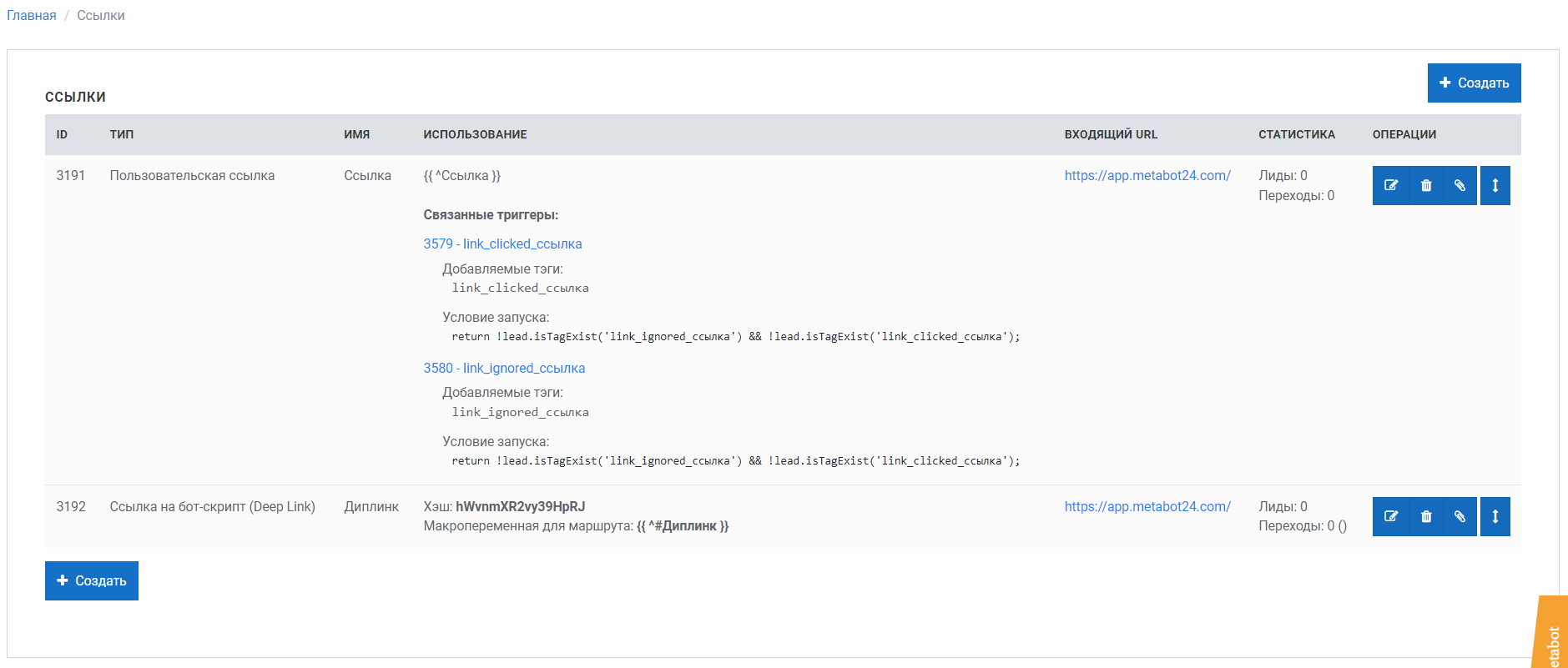This screenshot has width=1568, height=668.
Task: Open trigger 3580 - link_ignored_ссылка
Action: pyautogui.click(x=504, y=368)
